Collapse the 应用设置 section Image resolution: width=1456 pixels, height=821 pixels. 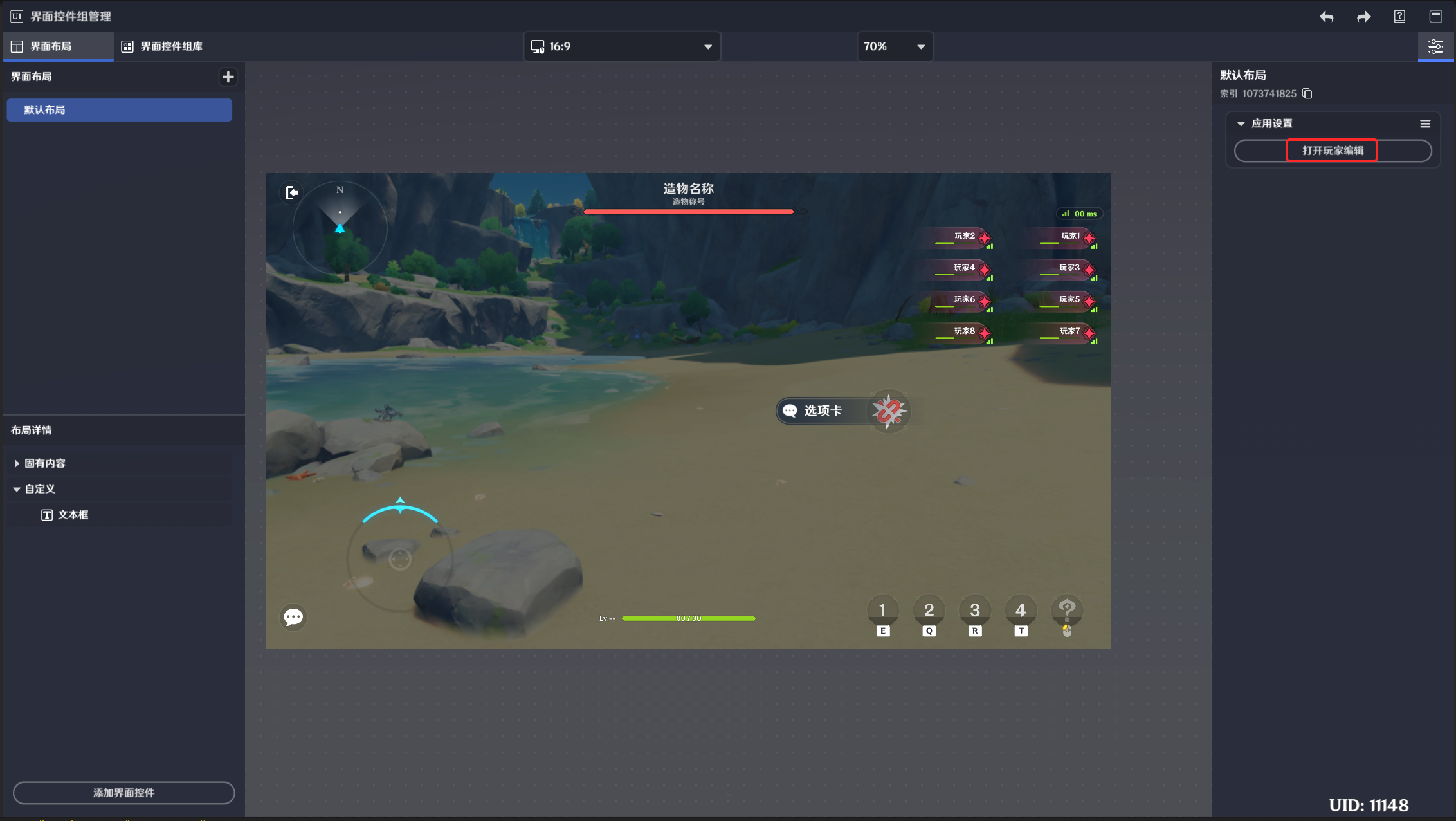click(1241, 124)
